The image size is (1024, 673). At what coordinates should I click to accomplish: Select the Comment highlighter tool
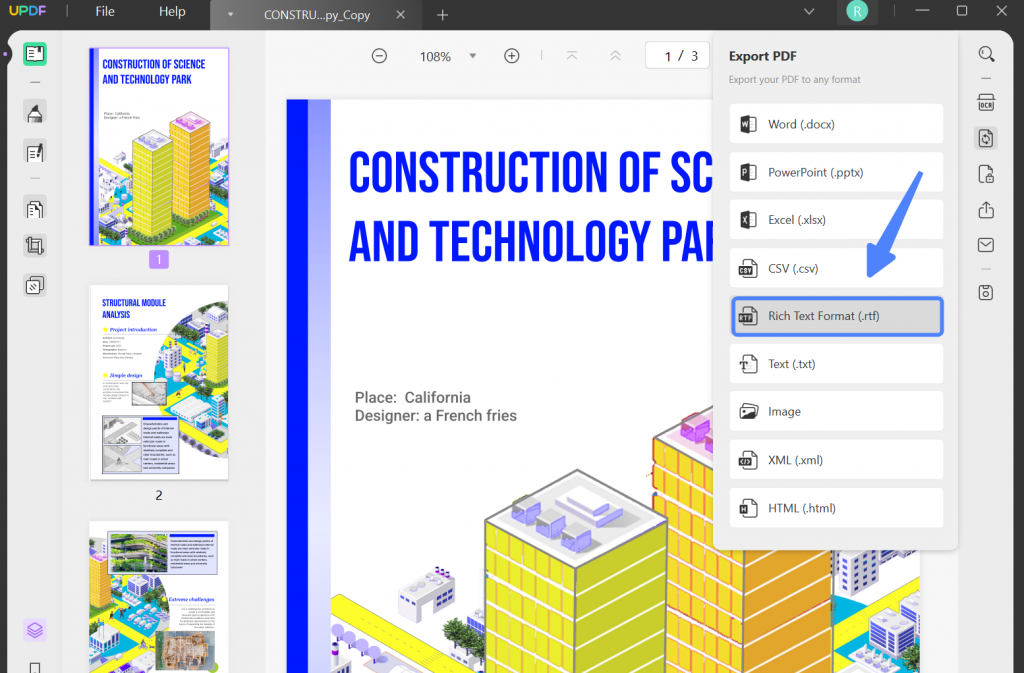(35, 113)
